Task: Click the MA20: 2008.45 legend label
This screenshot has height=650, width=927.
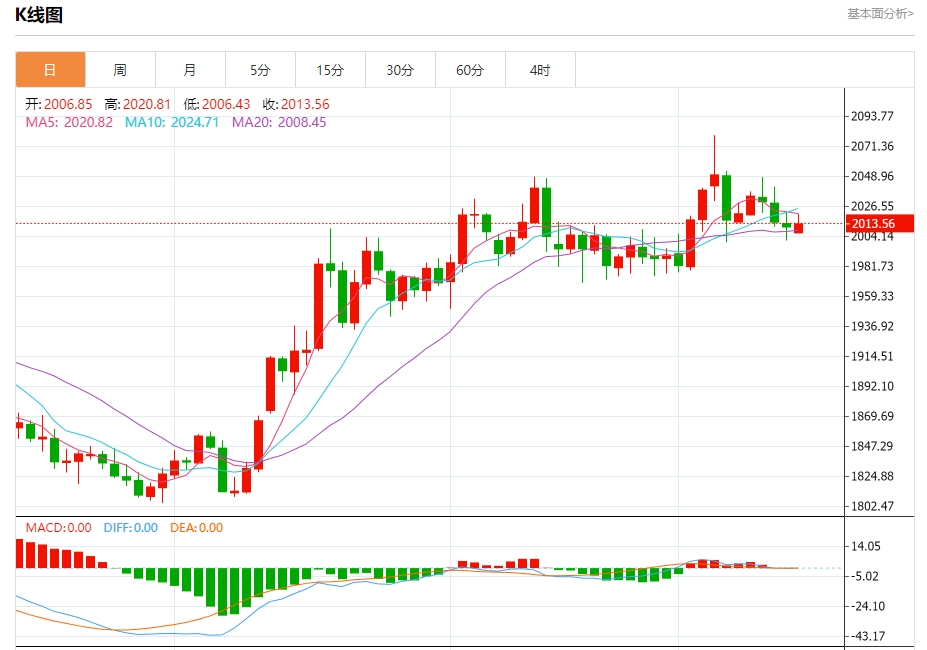Action: coord(278,122)
